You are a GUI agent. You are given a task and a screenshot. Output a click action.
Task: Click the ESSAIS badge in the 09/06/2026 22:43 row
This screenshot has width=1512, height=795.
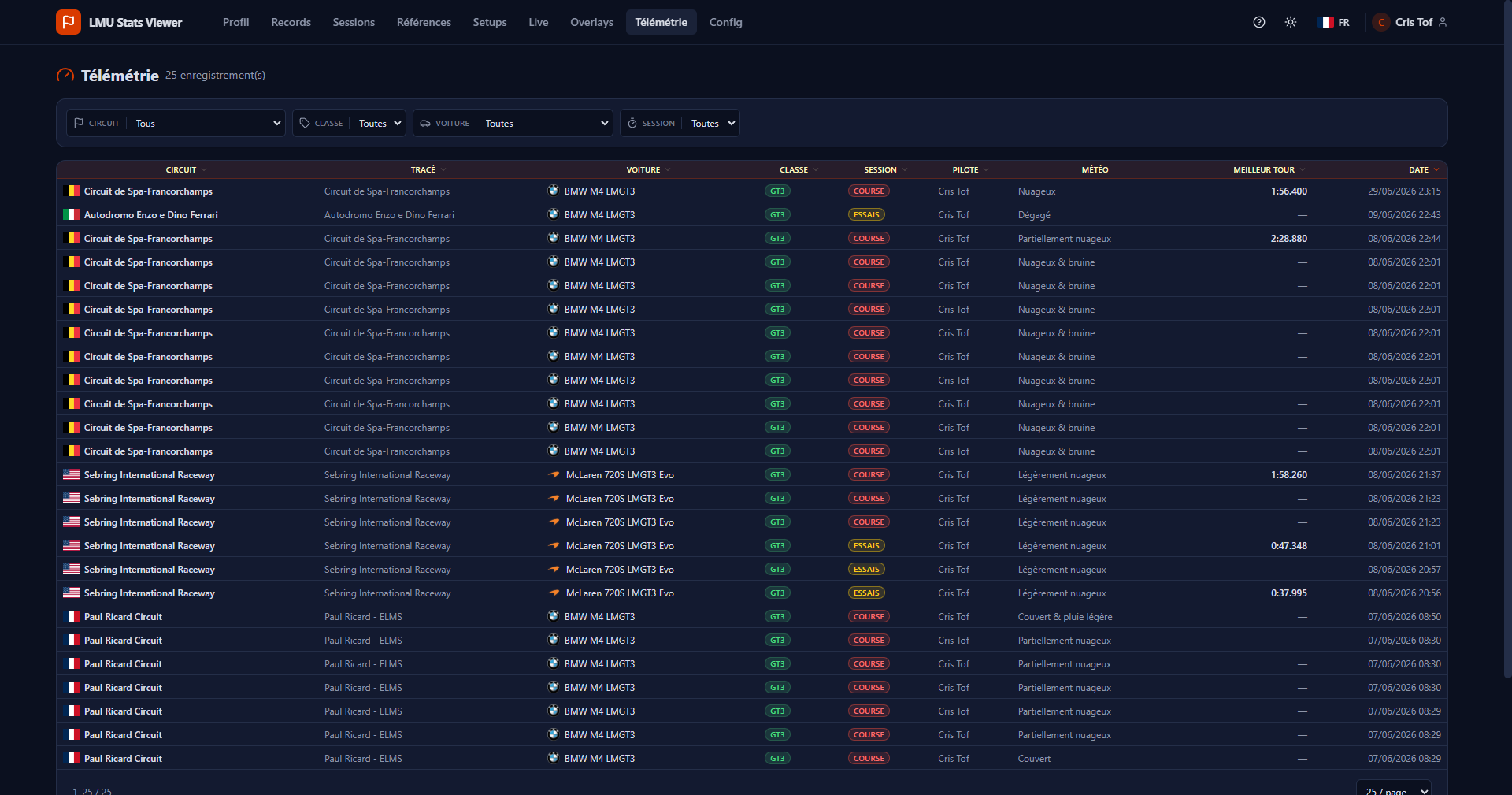tap(866, 214)
